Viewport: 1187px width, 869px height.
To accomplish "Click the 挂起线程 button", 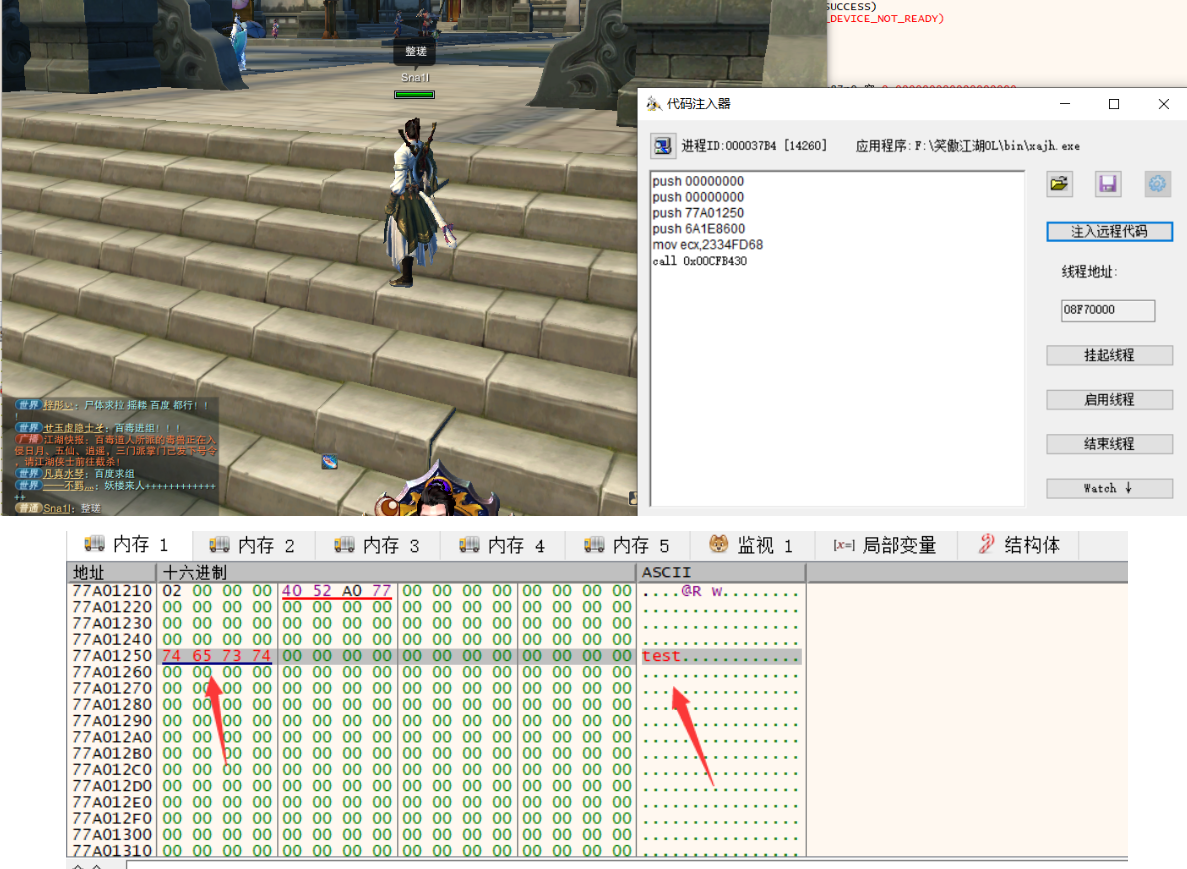I will coord(1109,355).
